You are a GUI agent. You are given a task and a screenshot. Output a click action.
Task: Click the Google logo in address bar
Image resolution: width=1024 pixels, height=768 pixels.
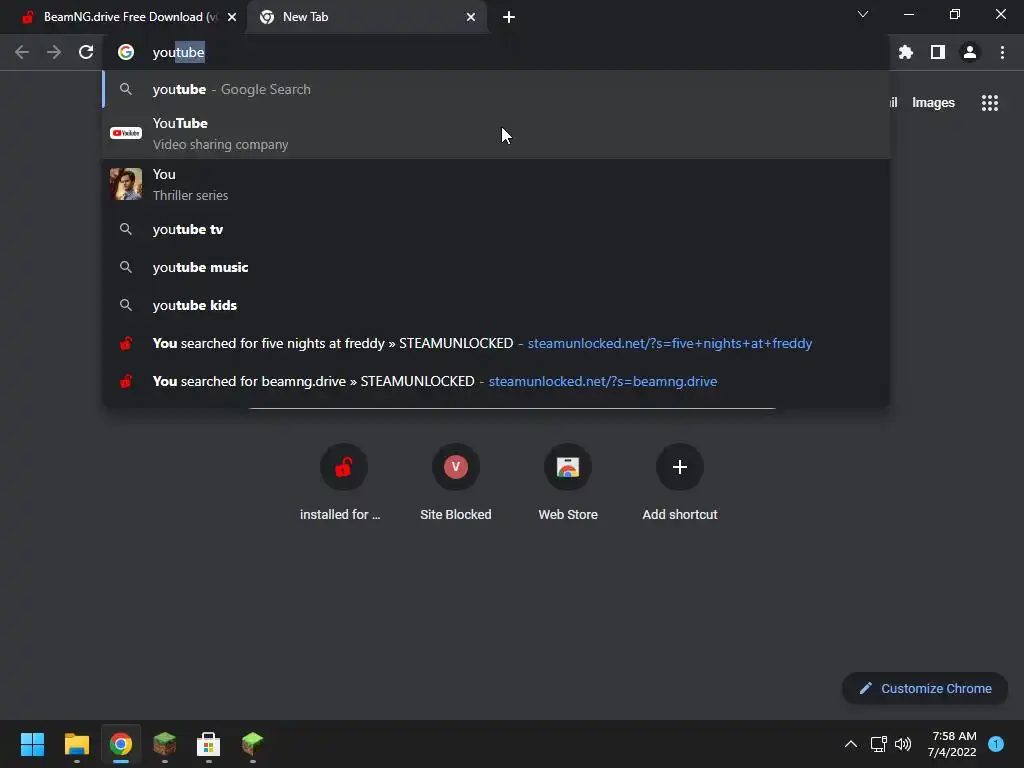click(x=126, y=52)
